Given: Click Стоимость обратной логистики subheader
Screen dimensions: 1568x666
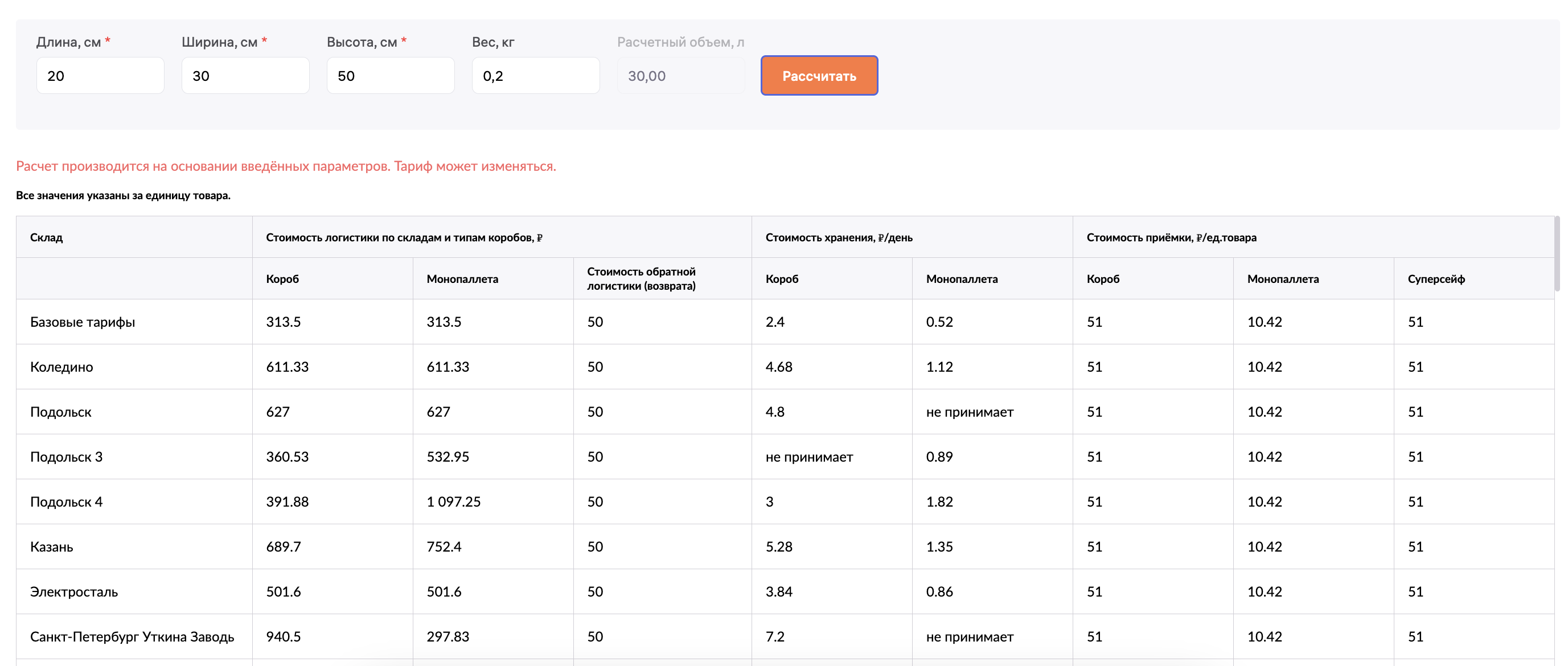Looking at the screenshot, I should pos(641,279).
